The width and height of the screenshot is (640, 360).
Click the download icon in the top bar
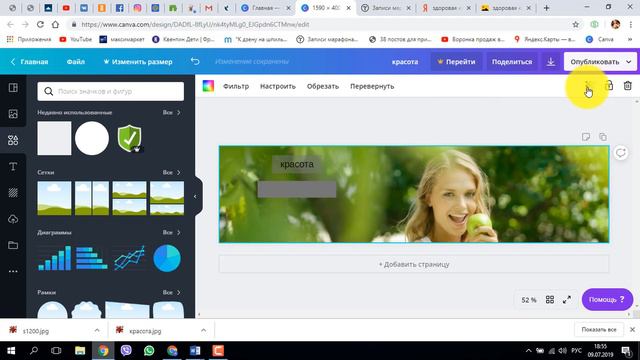point(551,62)
